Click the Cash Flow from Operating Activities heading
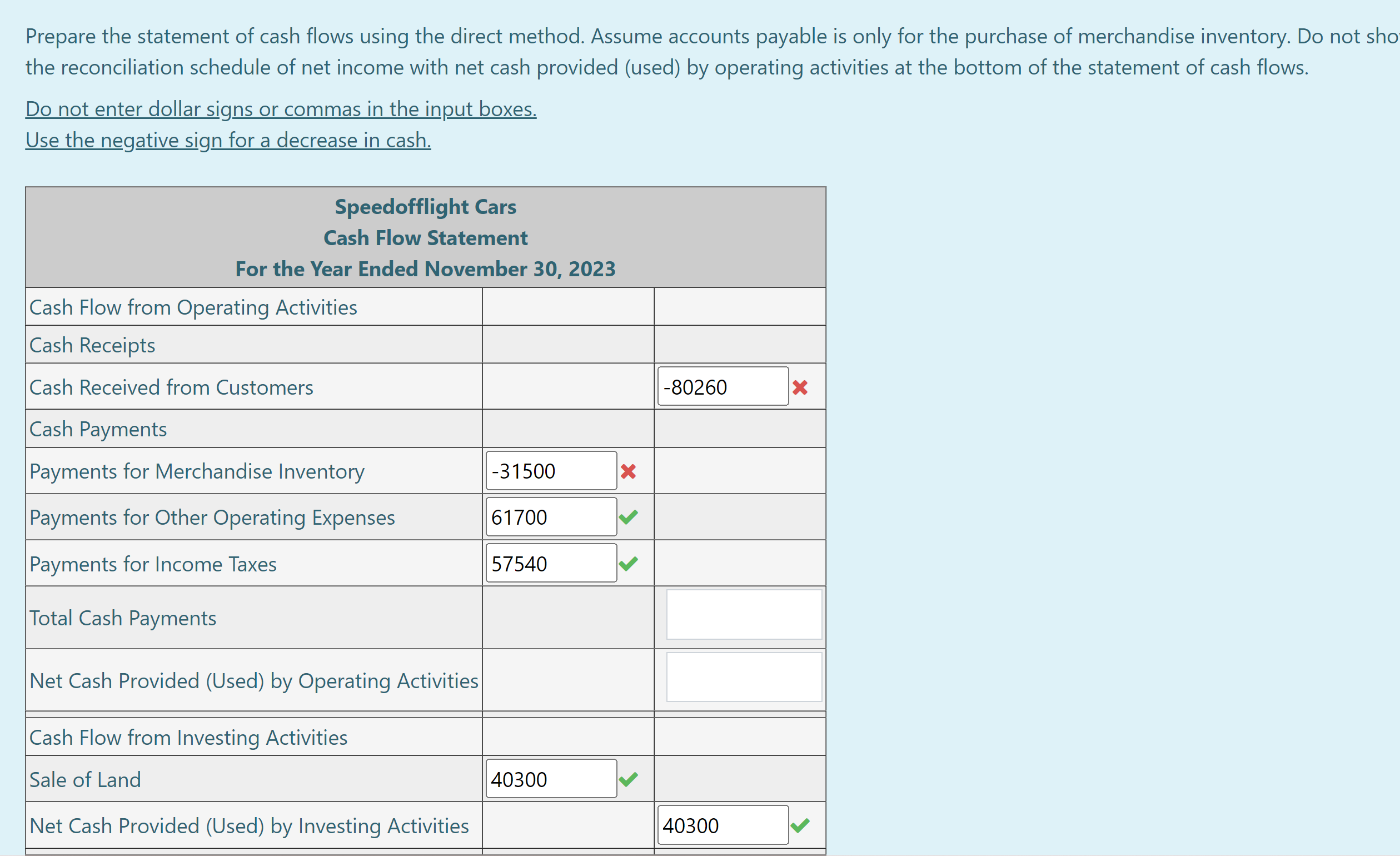Image resolution: width=1400 pixels, height=856 pixels. pos(193,307)
